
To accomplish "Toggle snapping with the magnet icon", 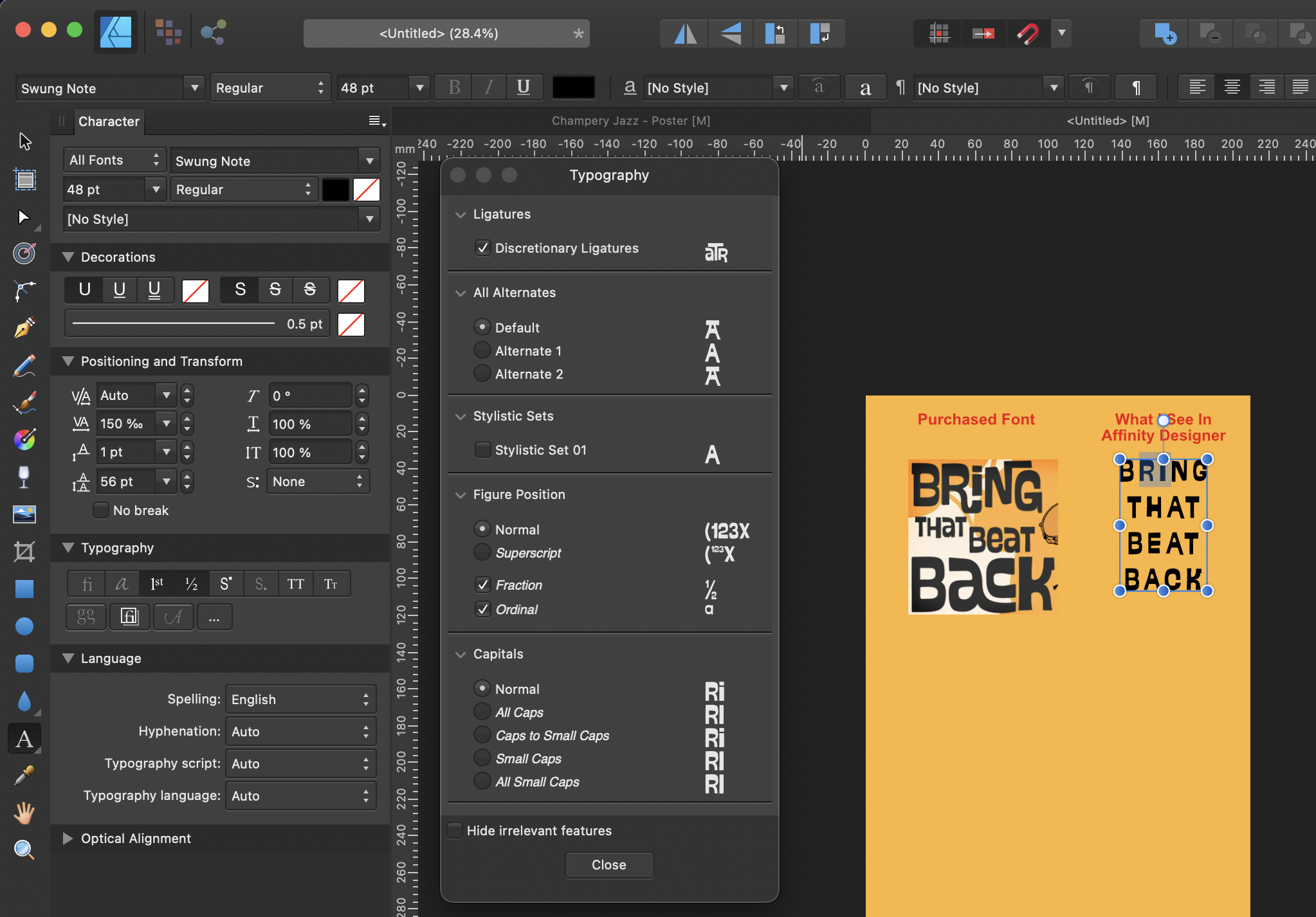I will (x=1027, y=33).
